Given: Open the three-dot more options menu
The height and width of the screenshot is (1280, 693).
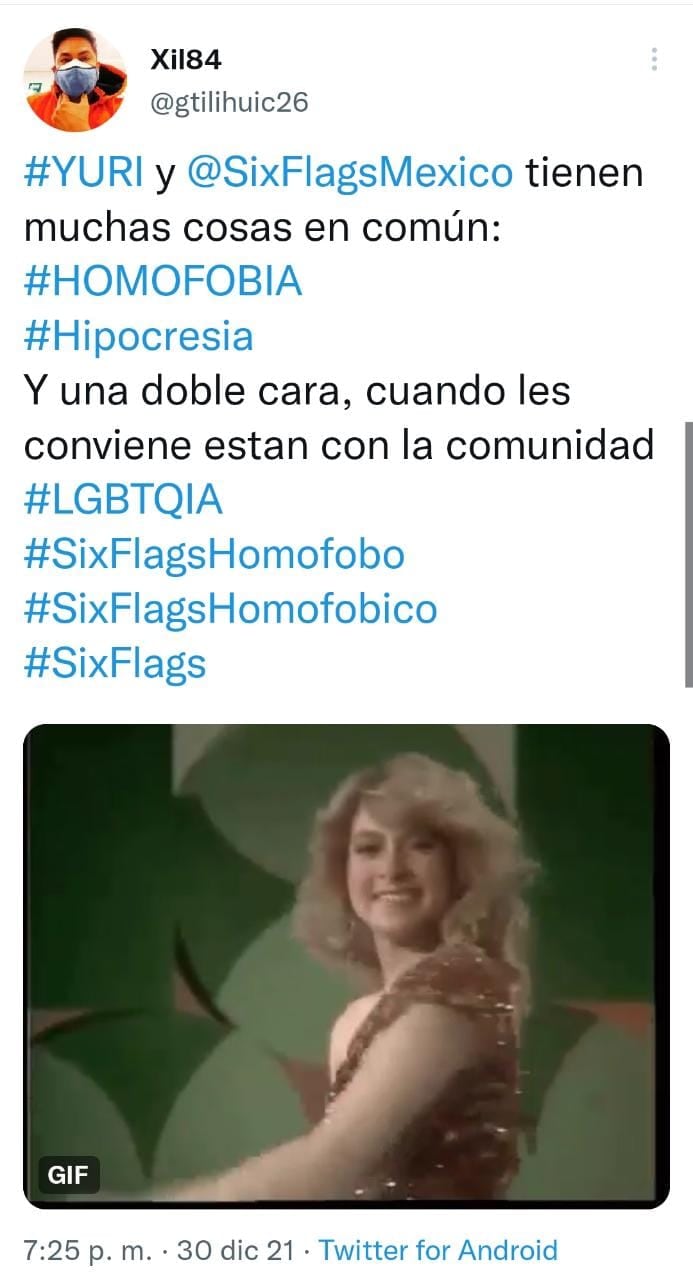Looking at the screenshot, I should pyautogui.click(x=653, y=59).
